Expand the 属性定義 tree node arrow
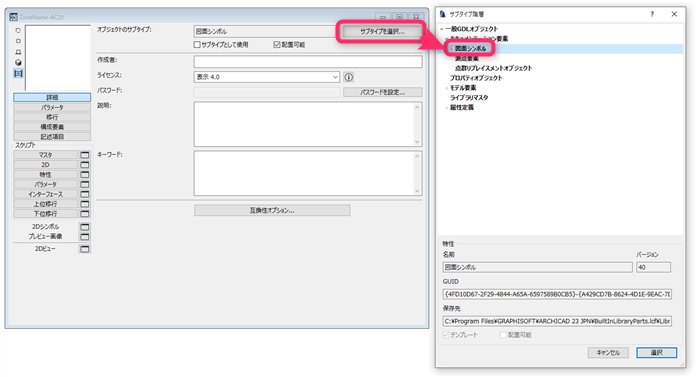The width and height of the screenshot is (700, 377). click(x=446, y=108)
